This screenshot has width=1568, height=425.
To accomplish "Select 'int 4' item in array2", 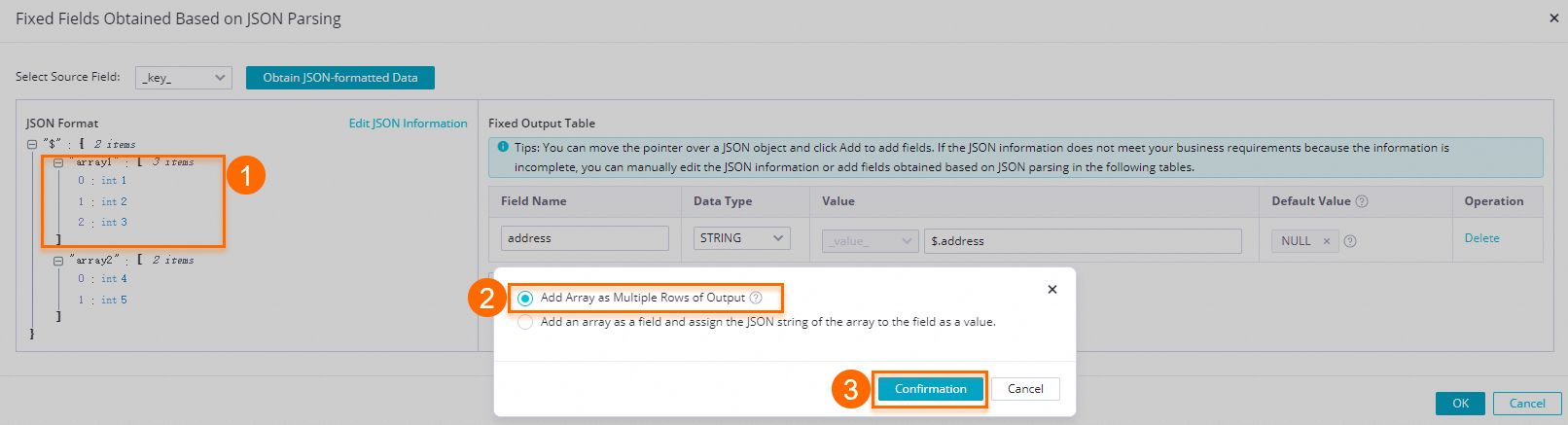I will pos(114,279).
